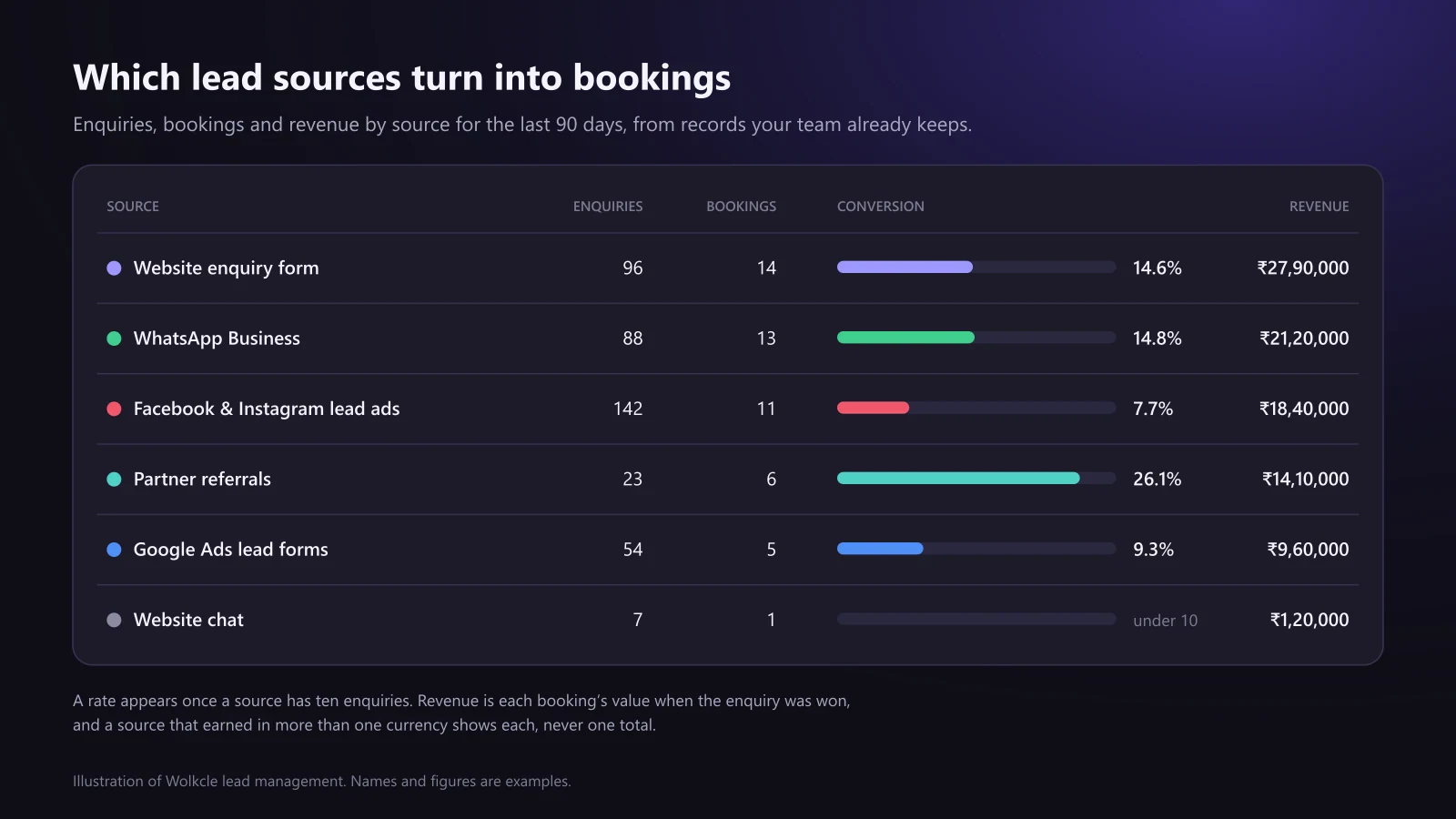Select the 'Website enquiry form' source name

click(227, 268)
